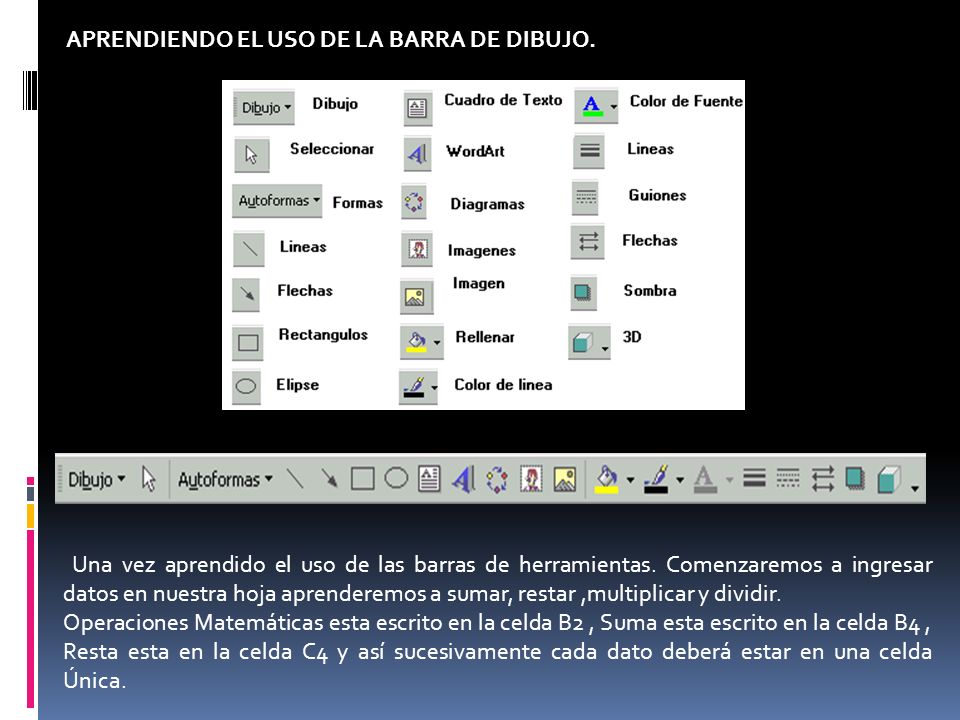
Task: Click the 'Color de linea' label text
Action: pos(503,384)
